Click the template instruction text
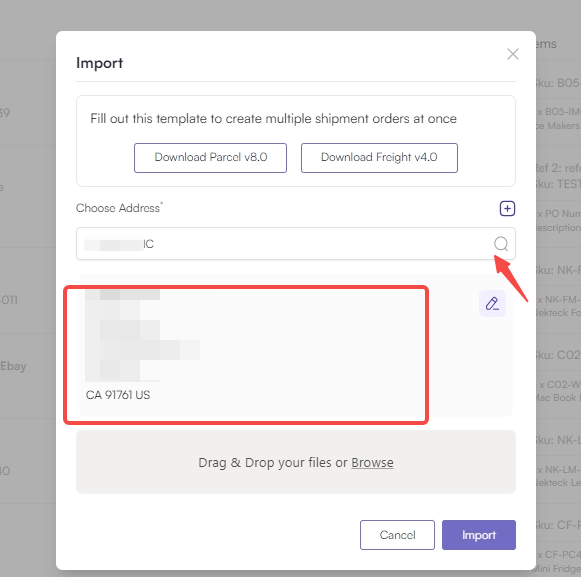 click(x=273, y=119)
